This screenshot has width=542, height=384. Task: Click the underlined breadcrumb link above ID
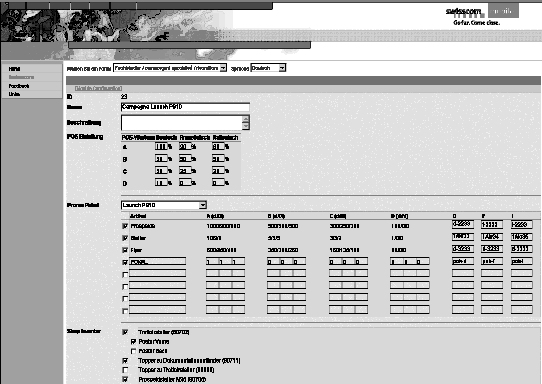pyautogui.click(x=98, y=88)
